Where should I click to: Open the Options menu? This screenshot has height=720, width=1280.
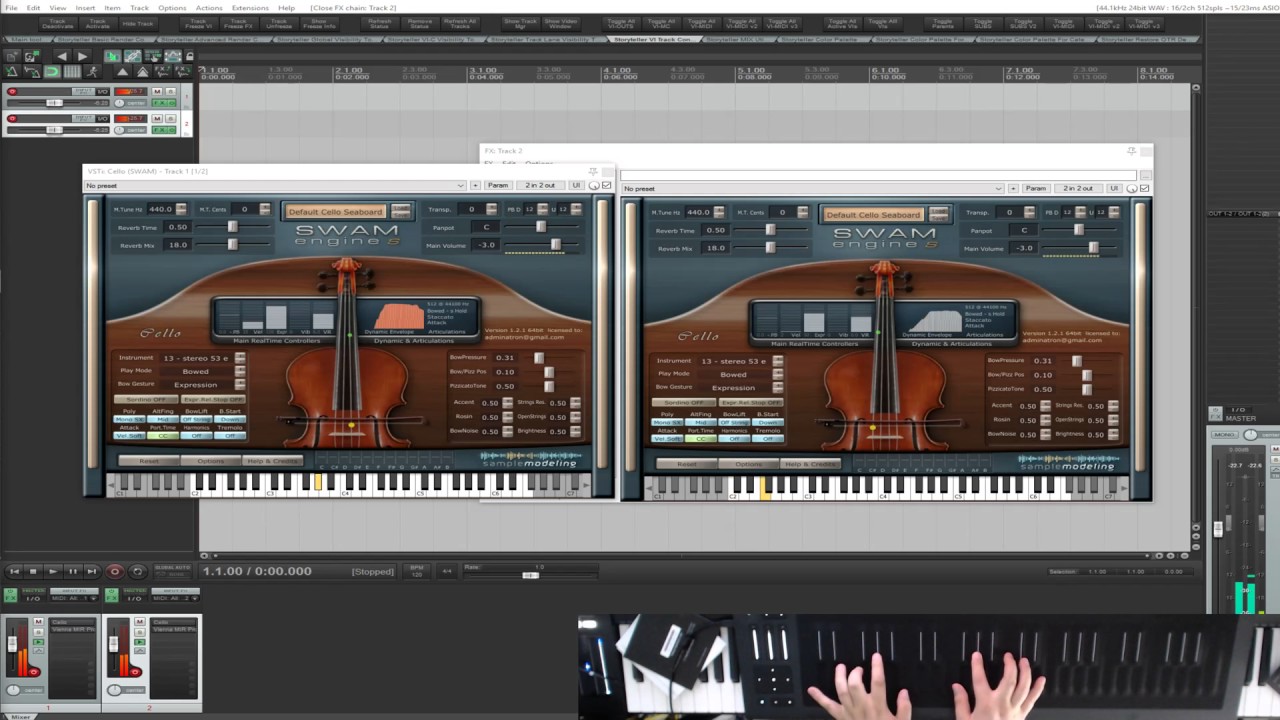172,7
